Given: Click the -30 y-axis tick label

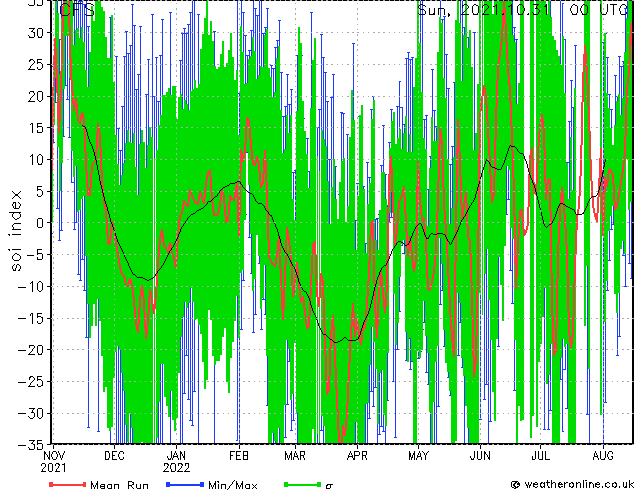Looking at the screenshot, I should [30, 413].
